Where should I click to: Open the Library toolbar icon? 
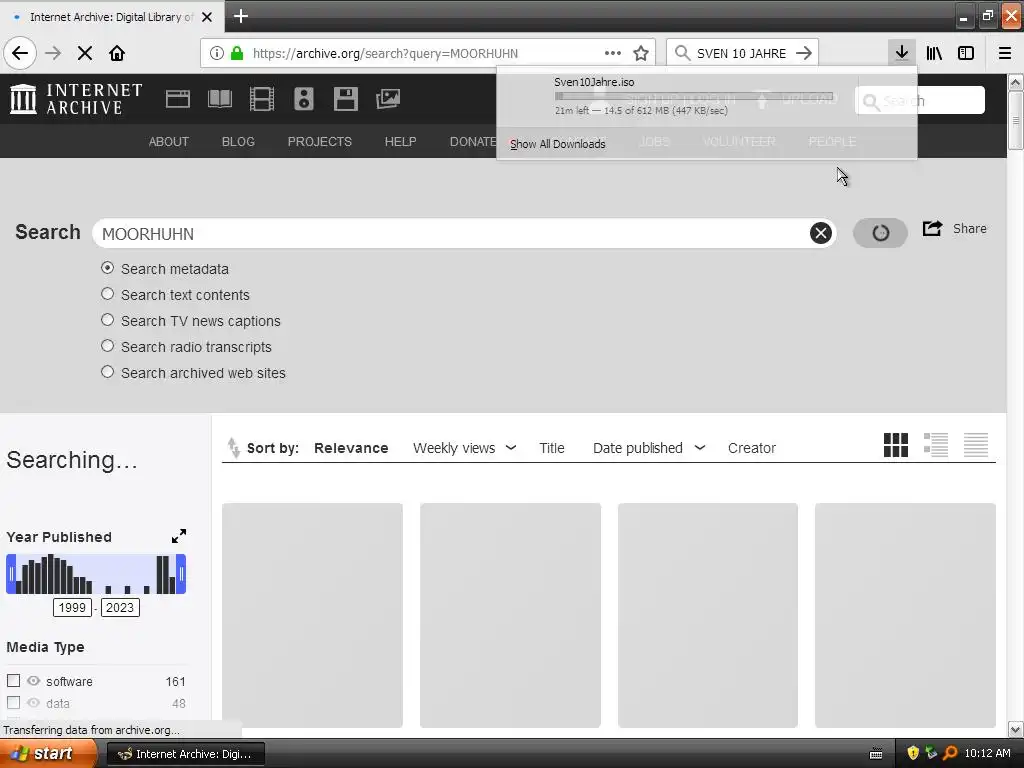tap(934, 53)
